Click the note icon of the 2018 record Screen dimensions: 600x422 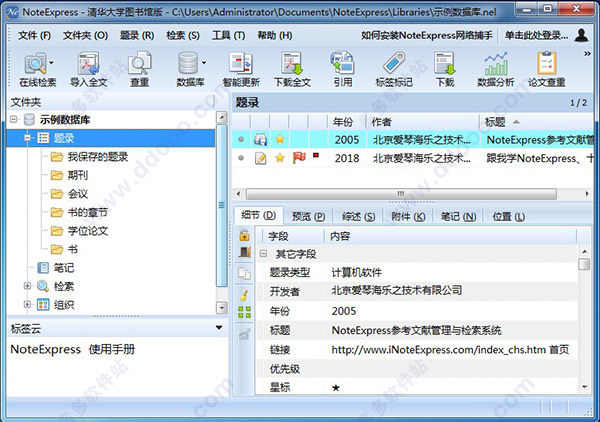(x=260, y=158)
